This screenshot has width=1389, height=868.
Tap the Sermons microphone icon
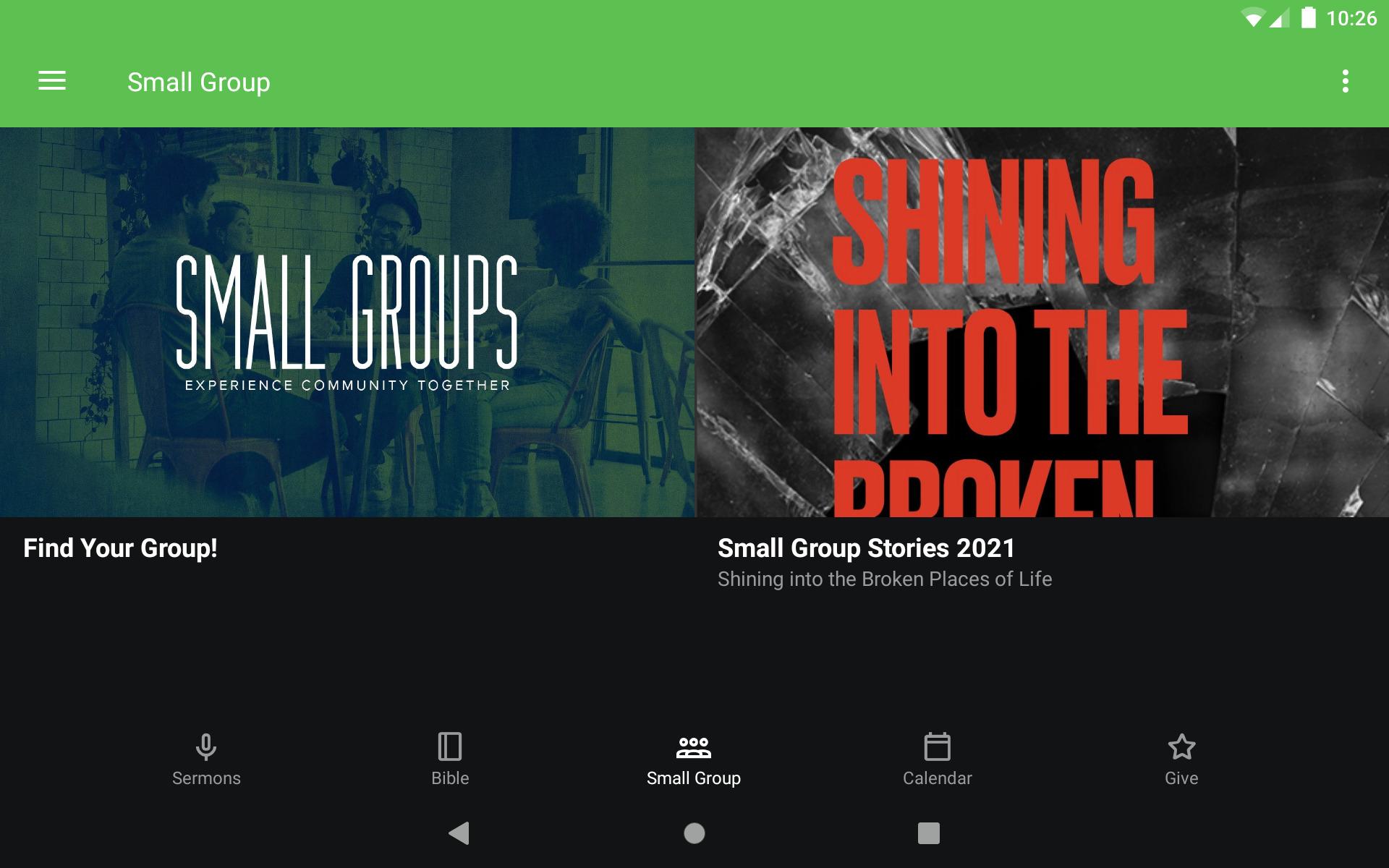coord(206,746)
